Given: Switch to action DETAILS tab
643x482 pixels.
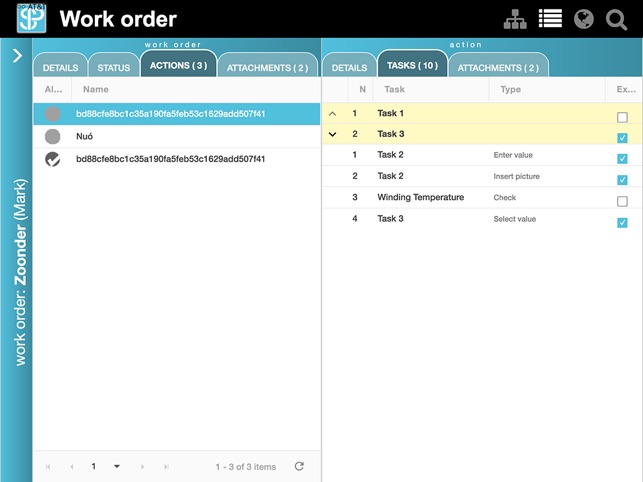Looking at the screenshot, I should pyautogui.click(x=349, y=67).
